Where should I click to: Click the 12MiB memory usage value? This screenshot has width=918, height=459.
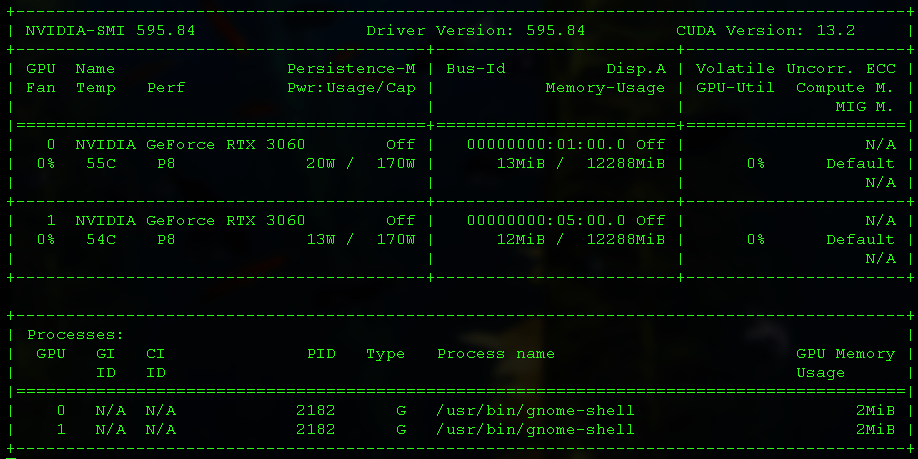click(520, 239)
